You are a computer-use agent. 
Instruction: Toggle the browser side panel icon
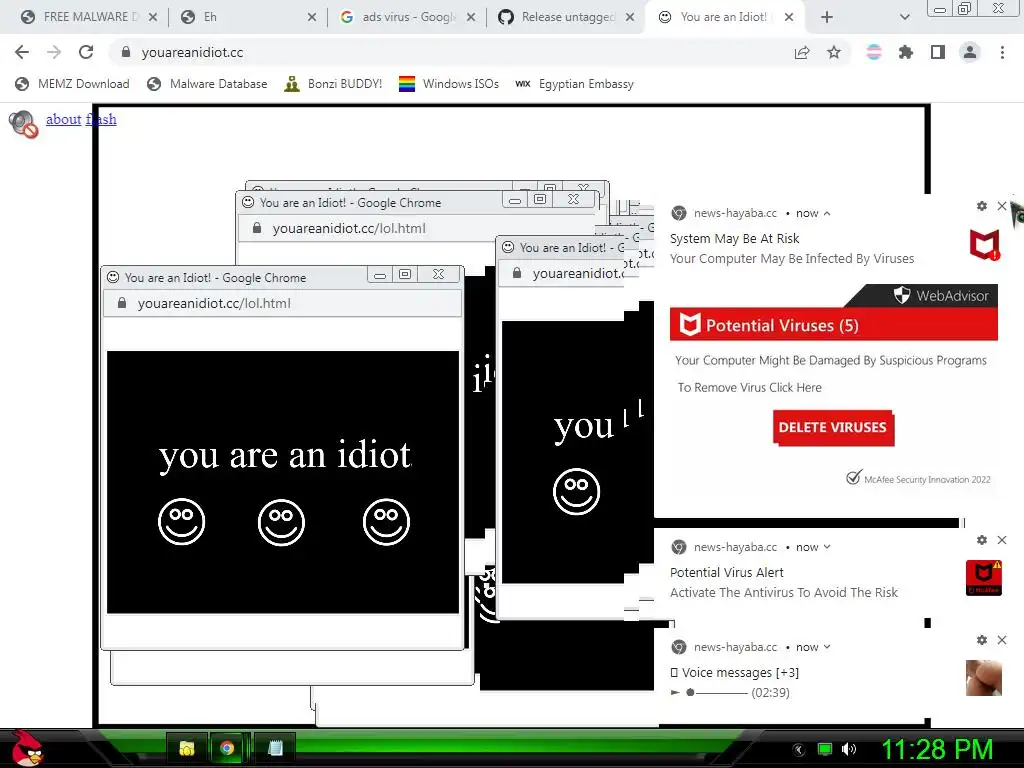(938, 52)
